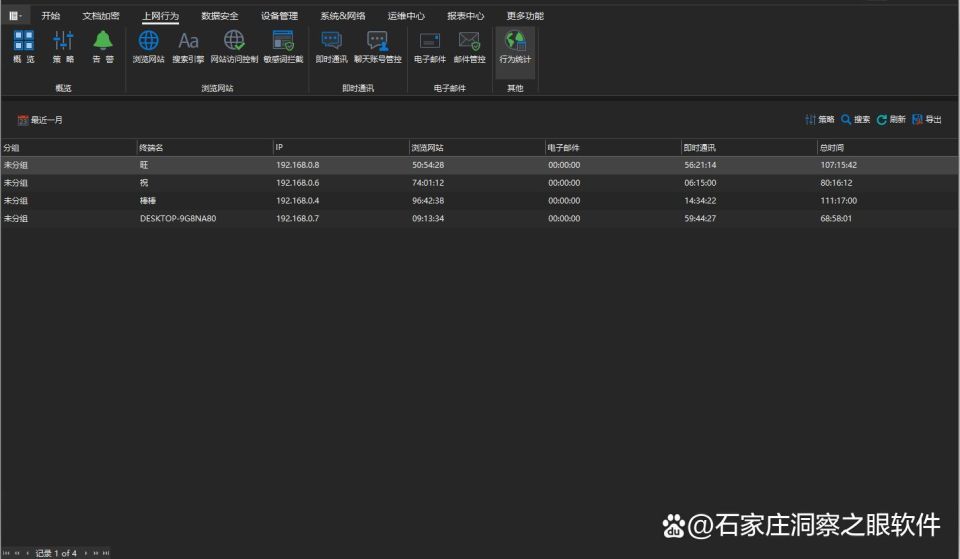Open the 报表中心 tab
Screen dimensions: 960x559
click(x=465, y=16)
